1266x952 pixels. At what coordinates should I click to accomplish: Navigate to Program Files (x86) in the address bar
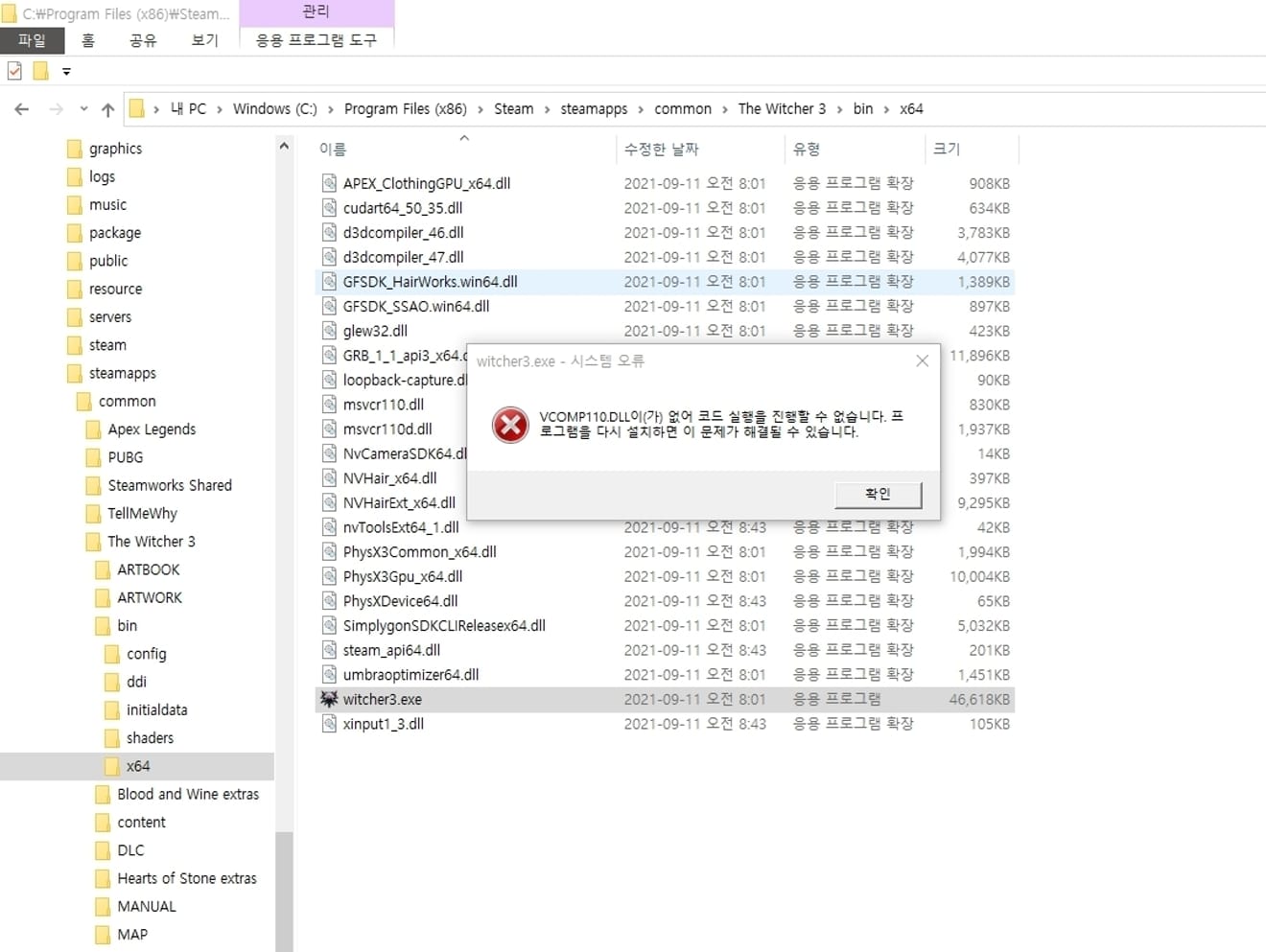coord(406,108)
